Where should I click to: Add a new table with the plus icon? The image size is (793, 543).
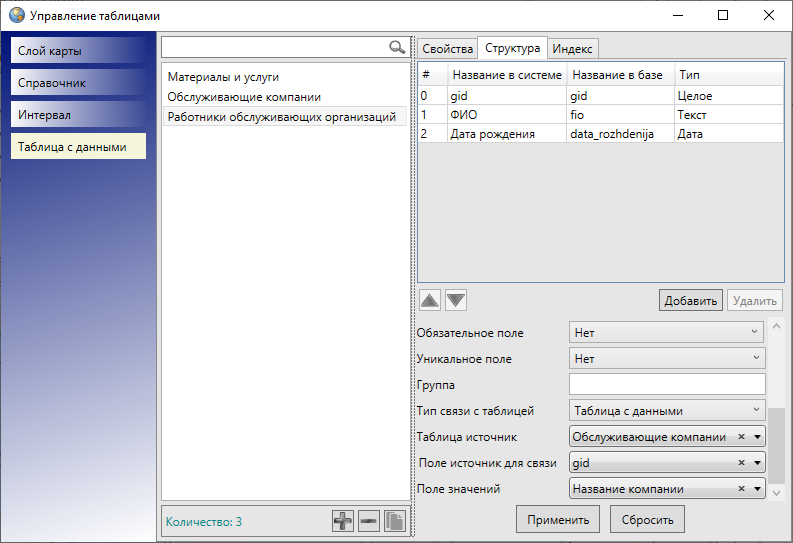(343, 521)
